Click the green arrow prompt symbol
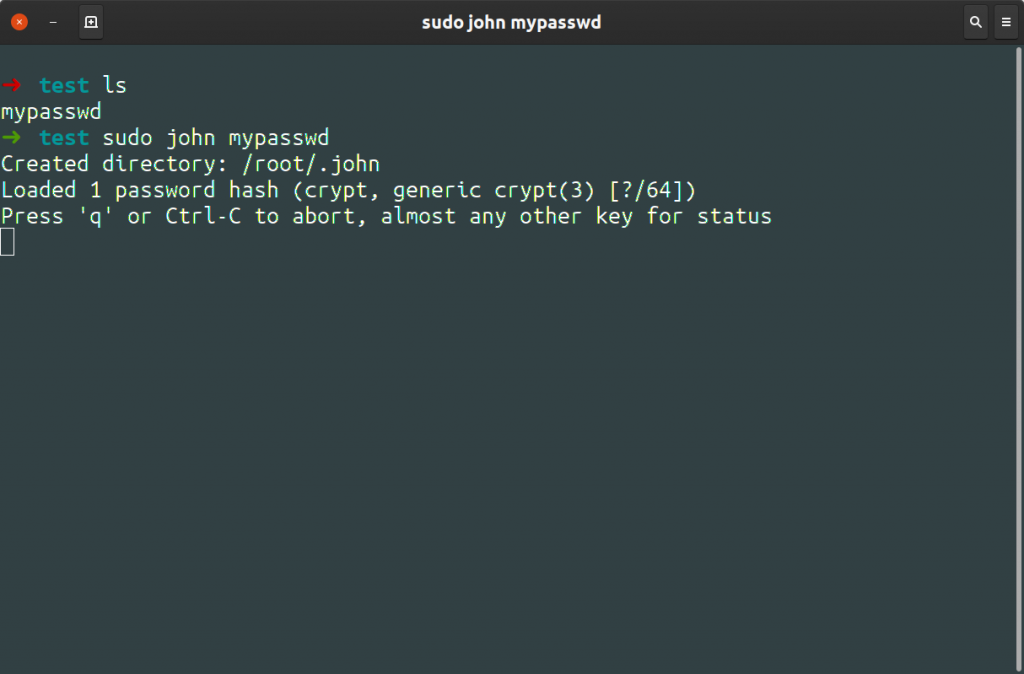The height and width of the screenshot is (674, 1024). pyautogui.click(x=12, y=137)
